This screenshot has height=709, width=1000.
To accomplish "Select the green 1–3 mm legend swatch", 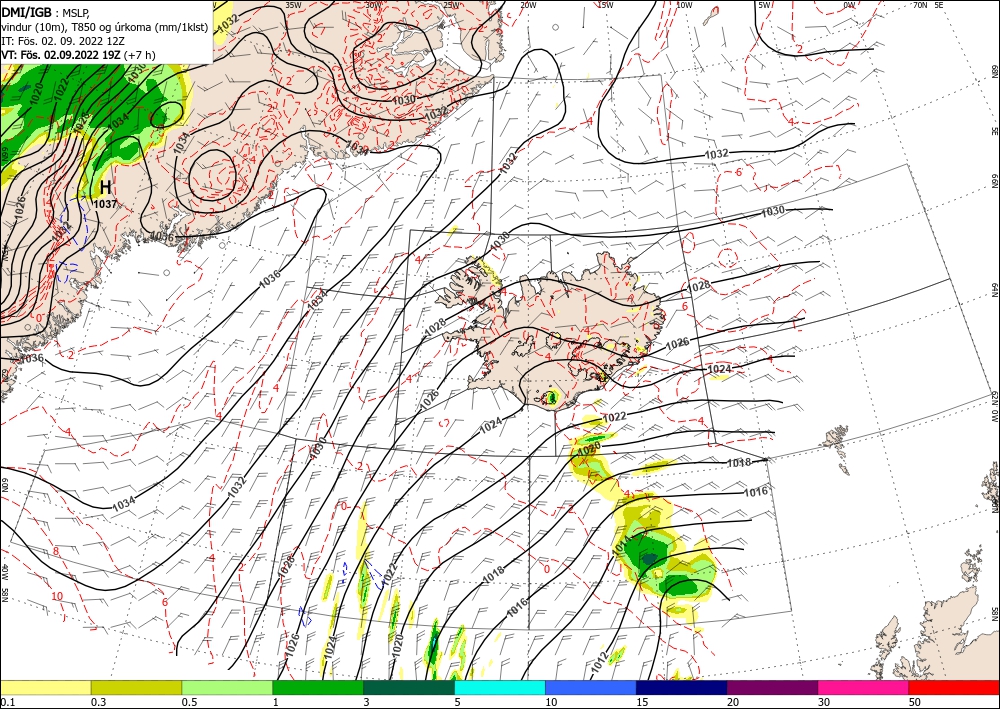I will click(318, 687).
